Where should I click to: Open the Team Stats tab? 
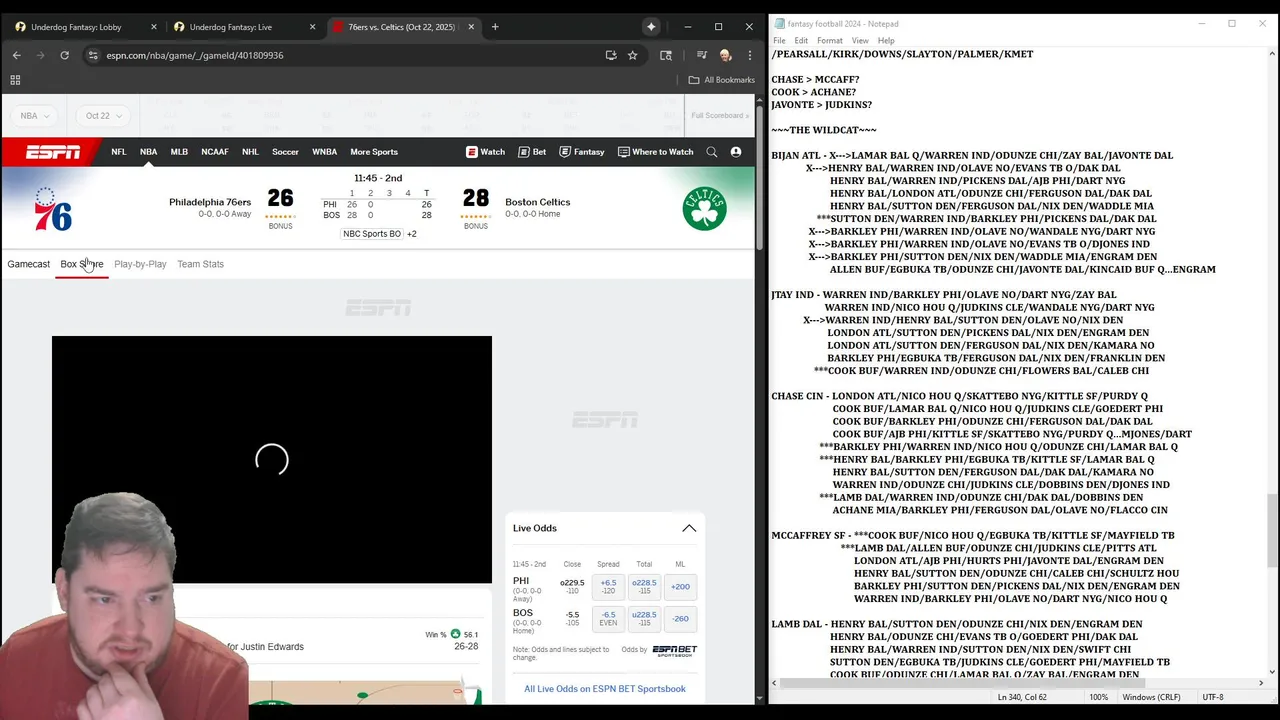pyautogui.click(x=200, y=264)
